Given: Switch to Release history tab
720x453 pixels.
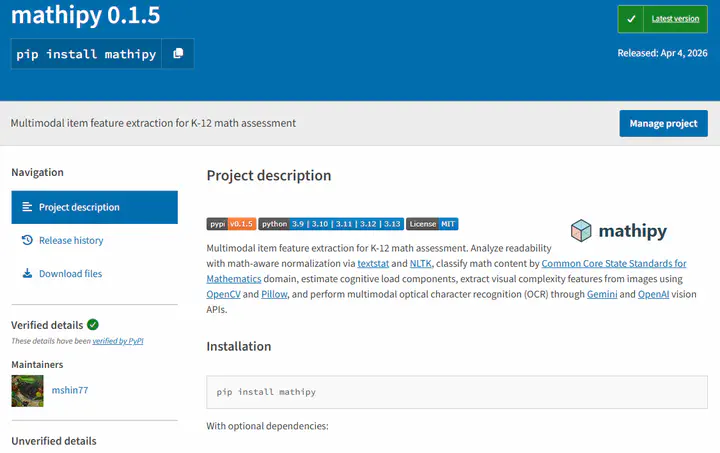Looking at the screenshot, I should tap(70, 241).
